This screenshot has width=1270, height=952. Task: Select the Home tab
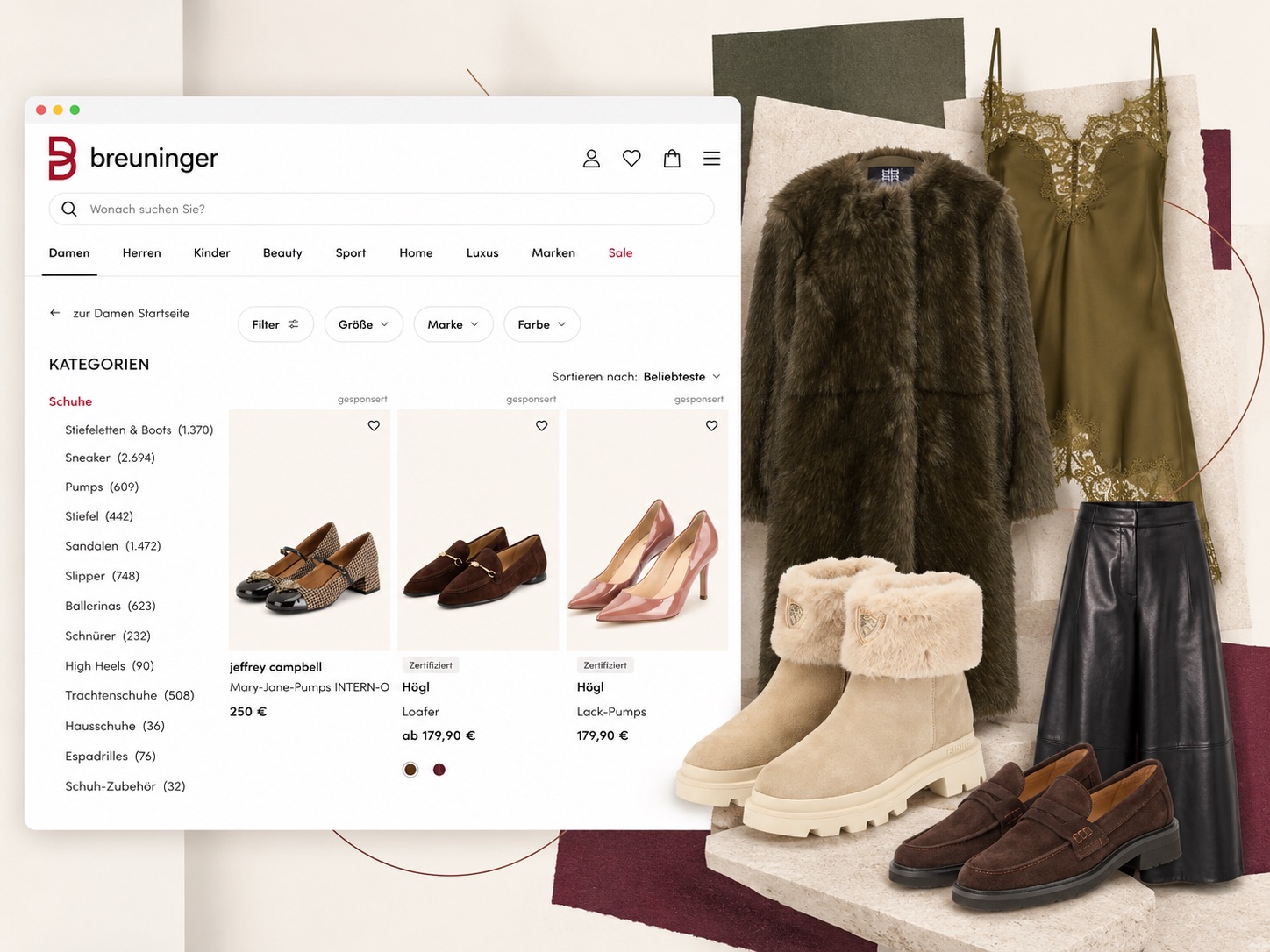pyautogui.click(x=416, y=252)
